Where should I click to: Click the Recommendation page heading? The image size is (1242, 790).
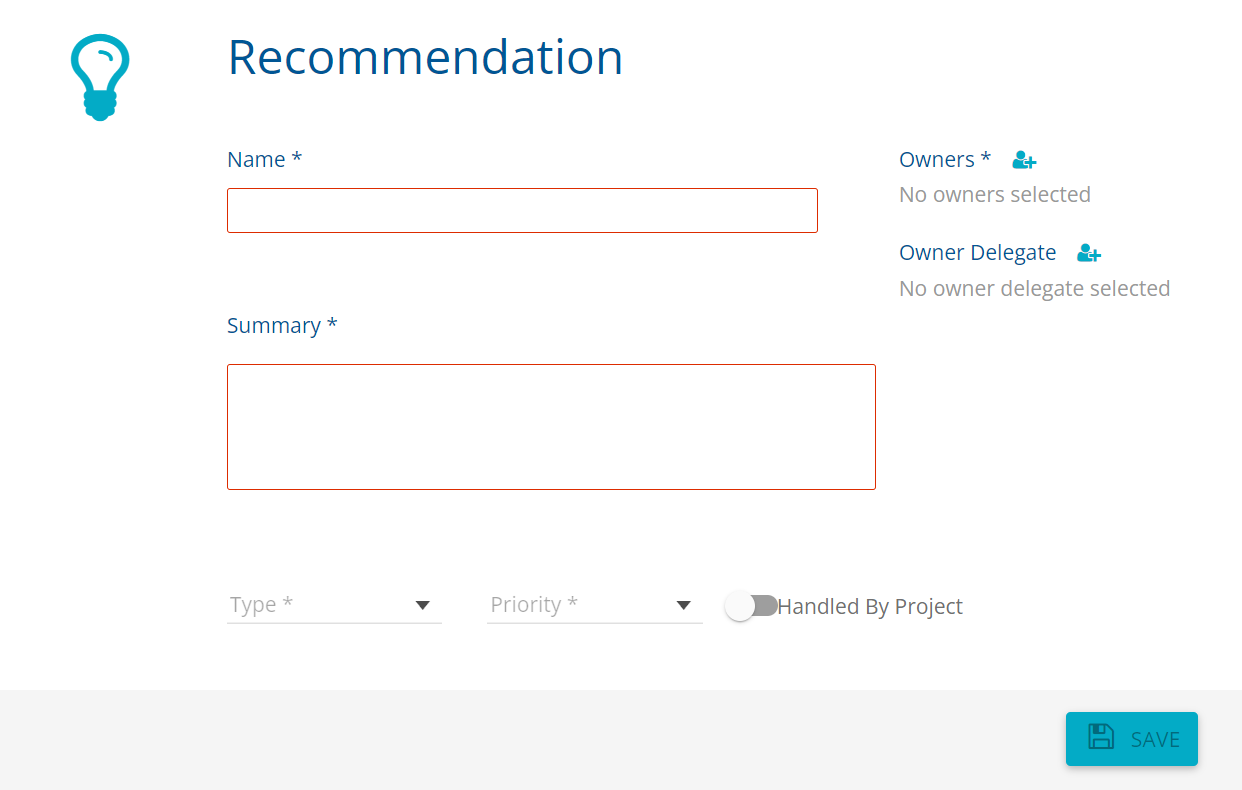click(x=425, y=57)
